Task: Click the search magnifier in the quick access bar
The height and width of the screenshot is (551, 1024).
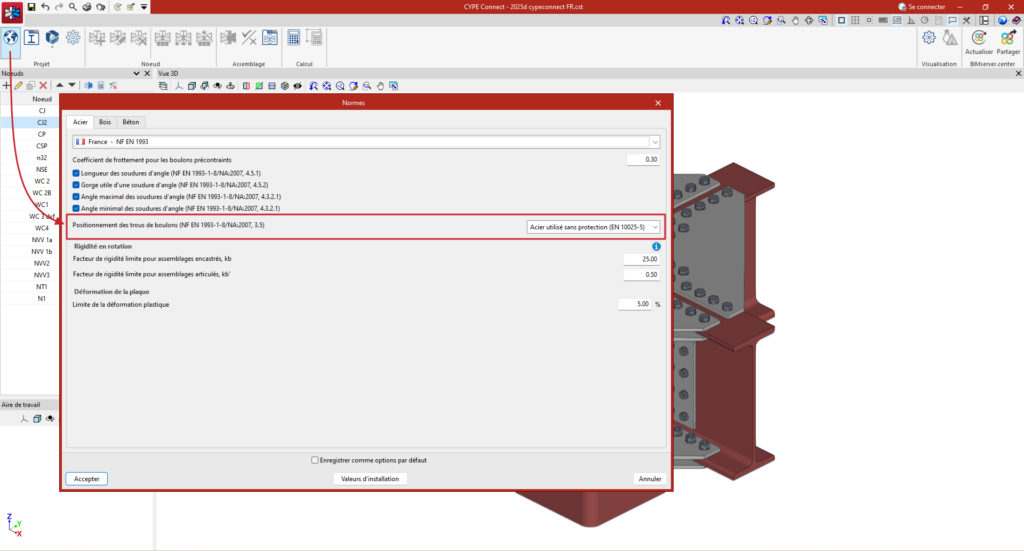Action: [x=72, y=7]
